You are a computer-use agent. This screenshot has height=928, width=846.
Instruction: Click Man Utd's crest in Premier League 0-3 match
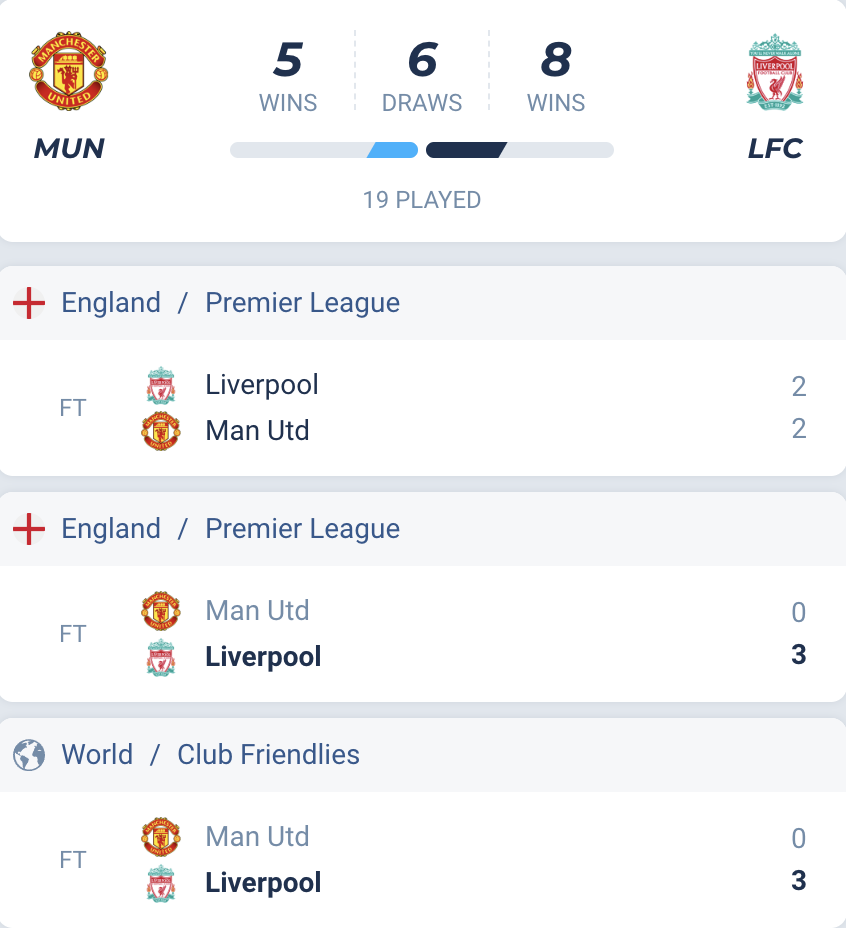[x=161, y=611]
